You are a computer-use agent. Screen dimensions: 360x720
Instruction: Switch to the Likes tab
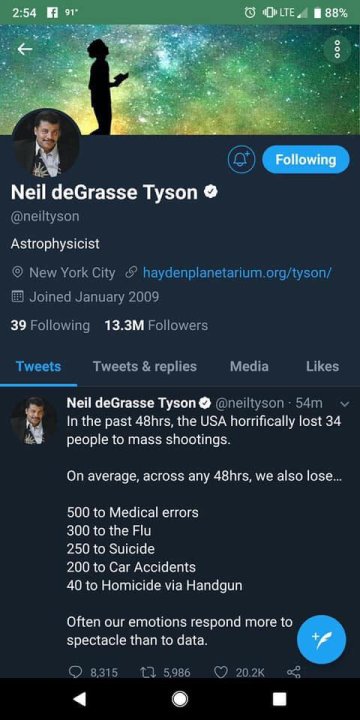[x=322, y=366]
